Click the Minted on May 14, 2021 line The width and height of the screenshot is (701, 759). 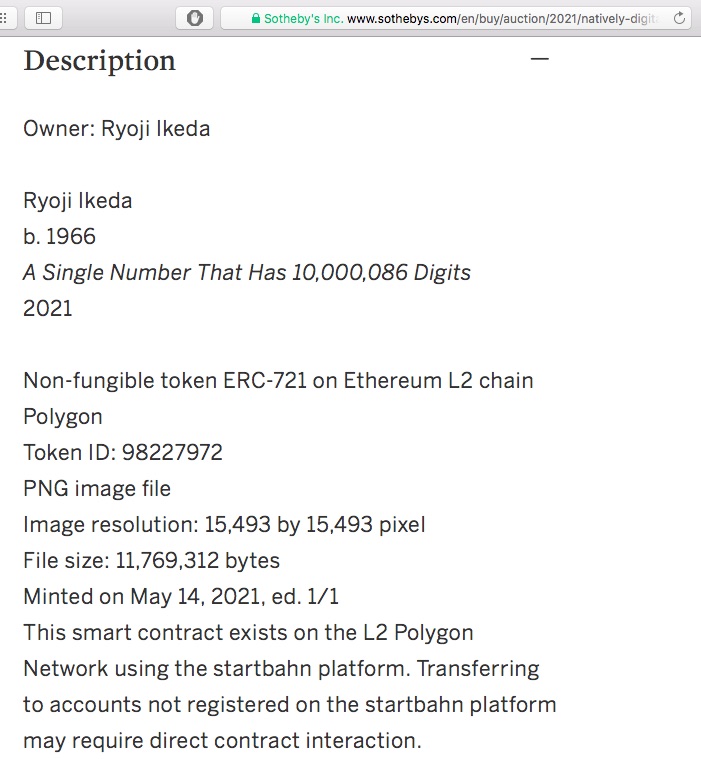(x=181, y=596)
